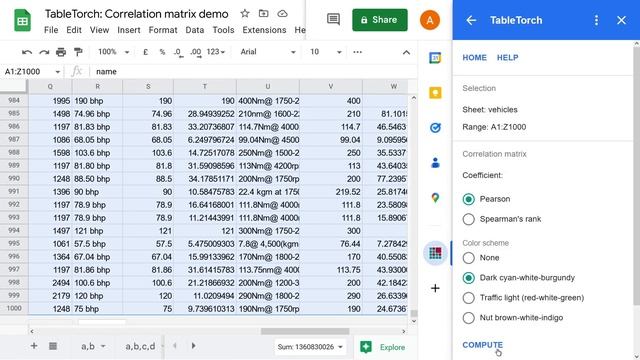
Task: Open TableTorch add-on icon in side panel
Action: [x=435, y=253]
